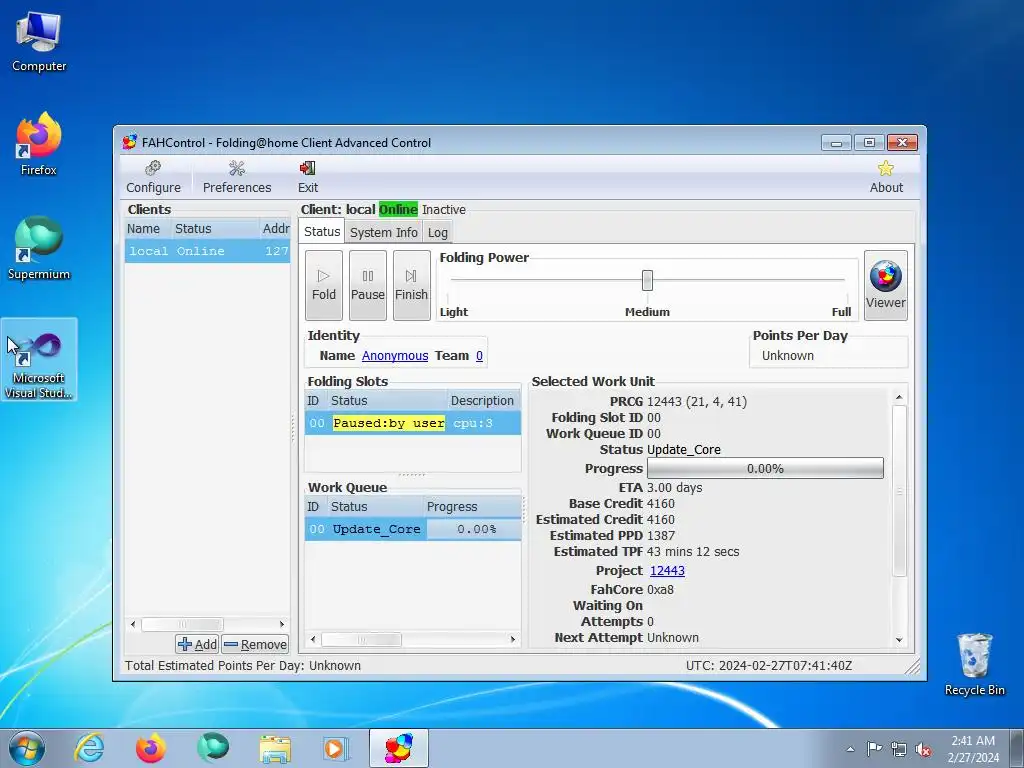The image size is (1024, 768).
Task: Select the Recycle Bin icon
Action: (x=974, y=664)
